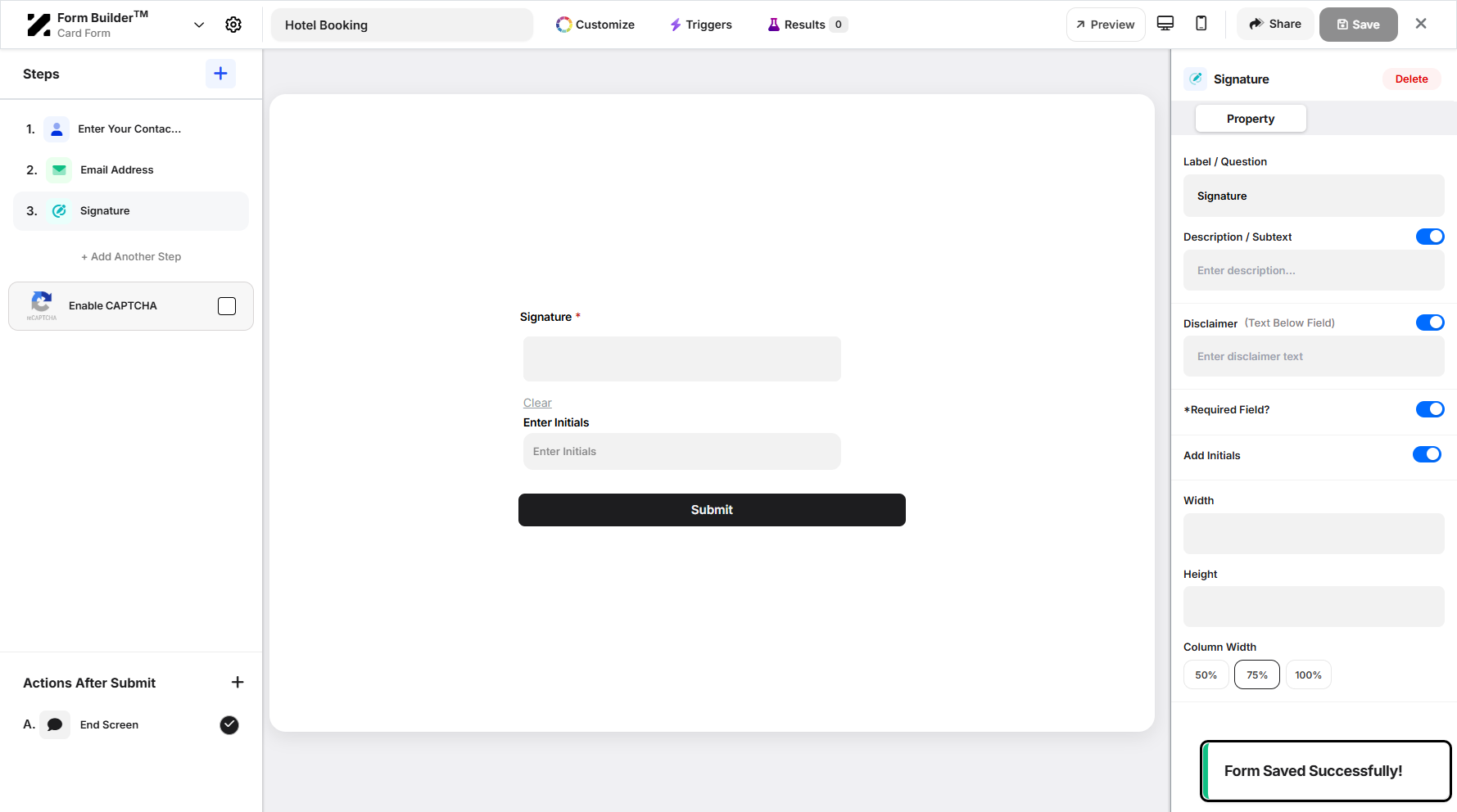Open the form settings gear icon
The image size is (1457, 812).
233,25
